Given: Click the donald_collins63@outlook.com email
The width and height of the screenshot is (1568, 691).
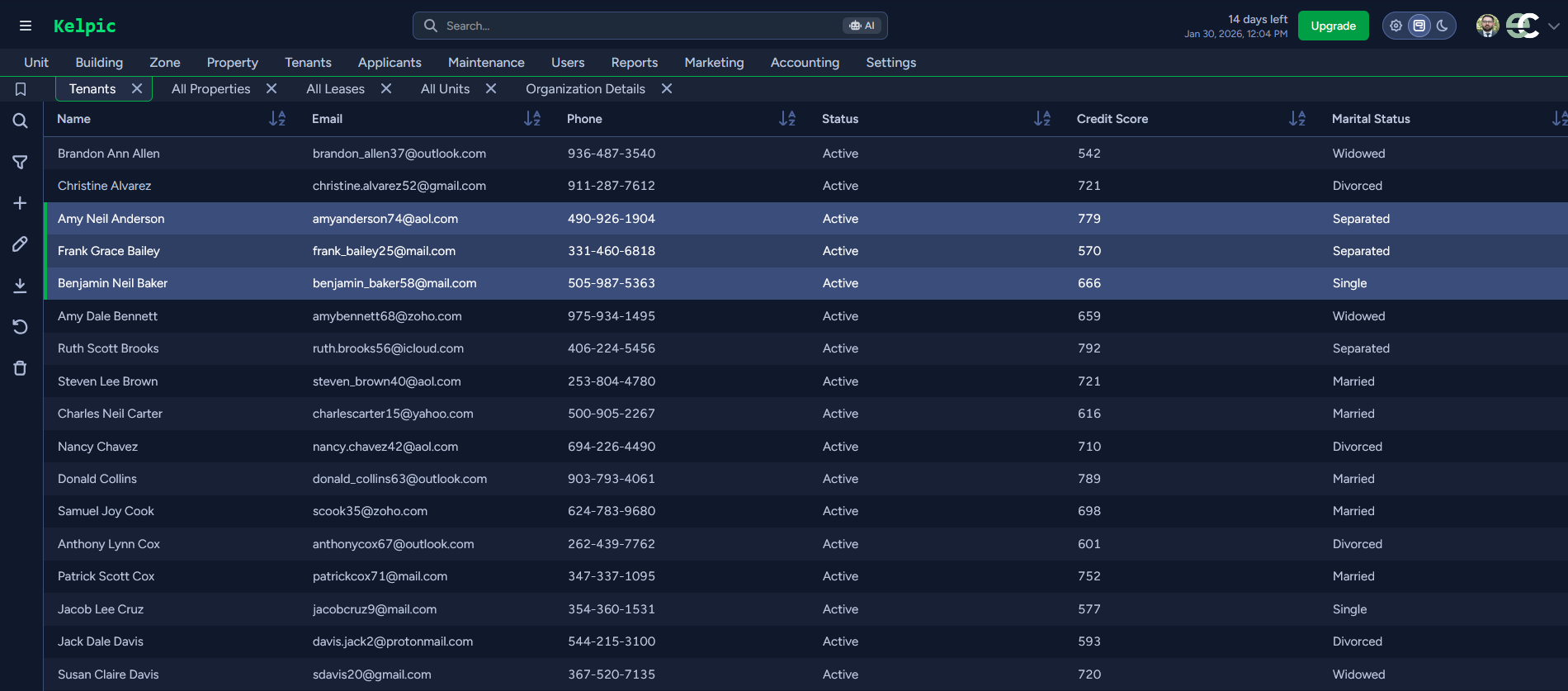Looking at the screenshot, I should pos(399,479).
